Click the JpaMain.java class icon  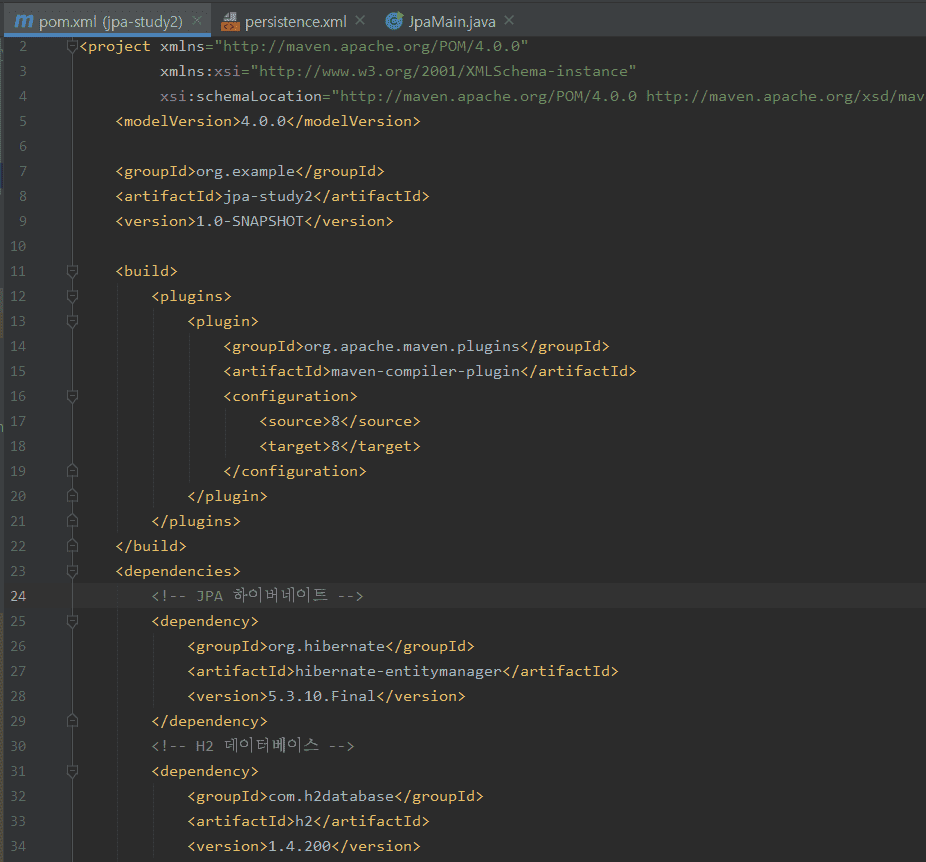tap(394, 21)
